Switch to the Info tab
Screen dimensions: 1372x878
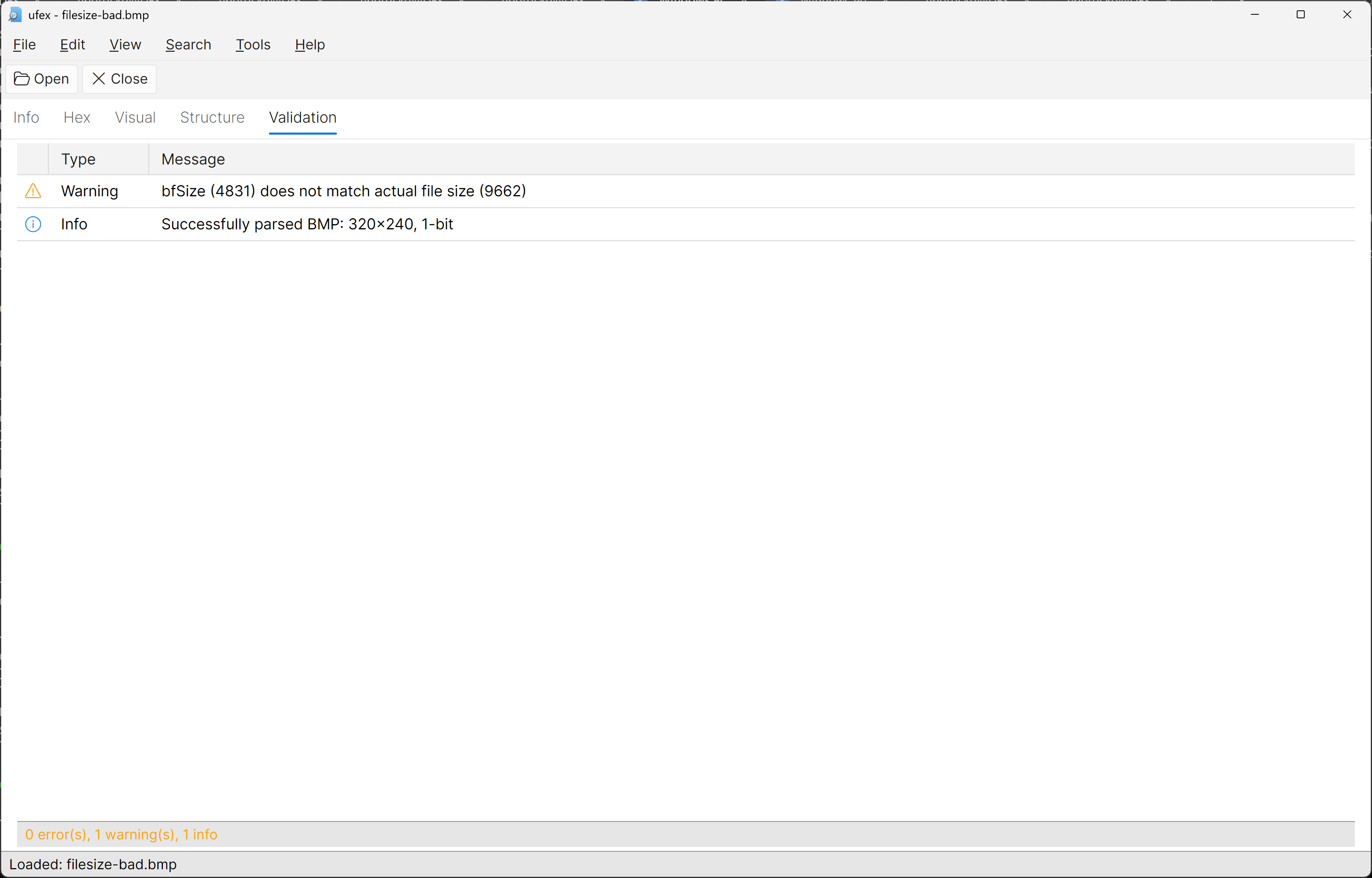click(26, 117)
